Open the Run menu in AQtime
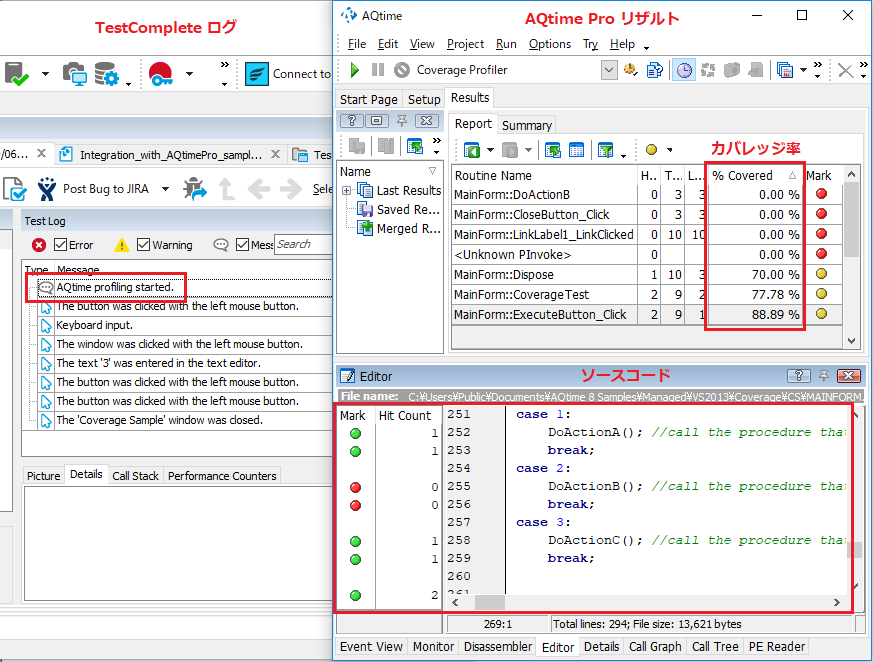This screenshot has width=873, height=662. (506, 44)
